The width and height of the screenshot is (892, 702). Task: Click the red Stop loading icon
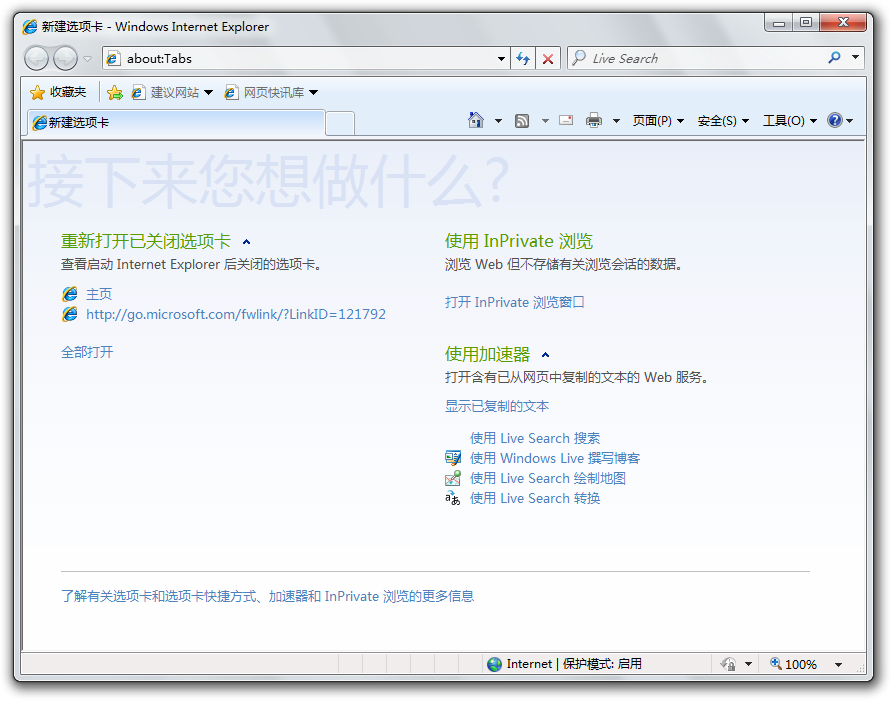548,59
